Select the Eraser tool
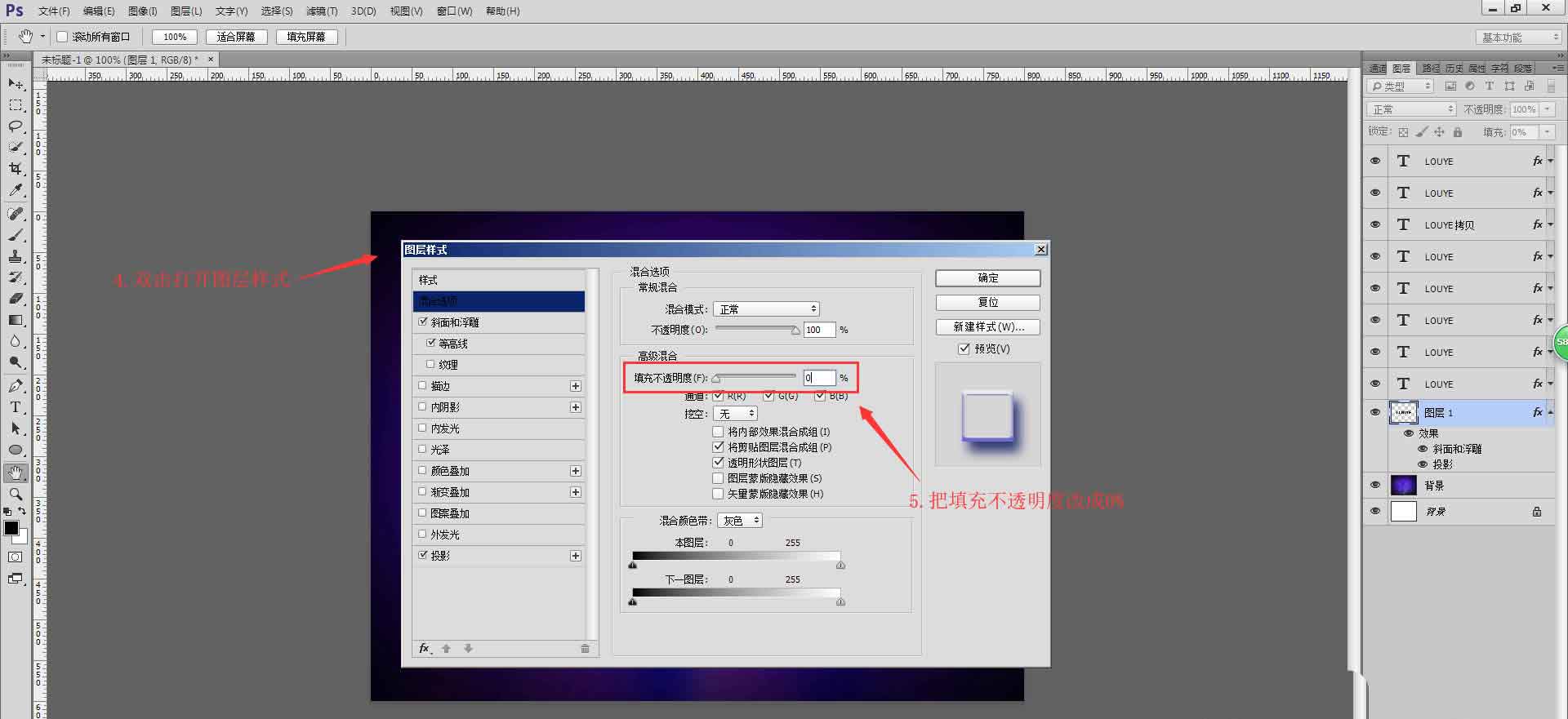Screen dimensions: 1568x719 16,299
